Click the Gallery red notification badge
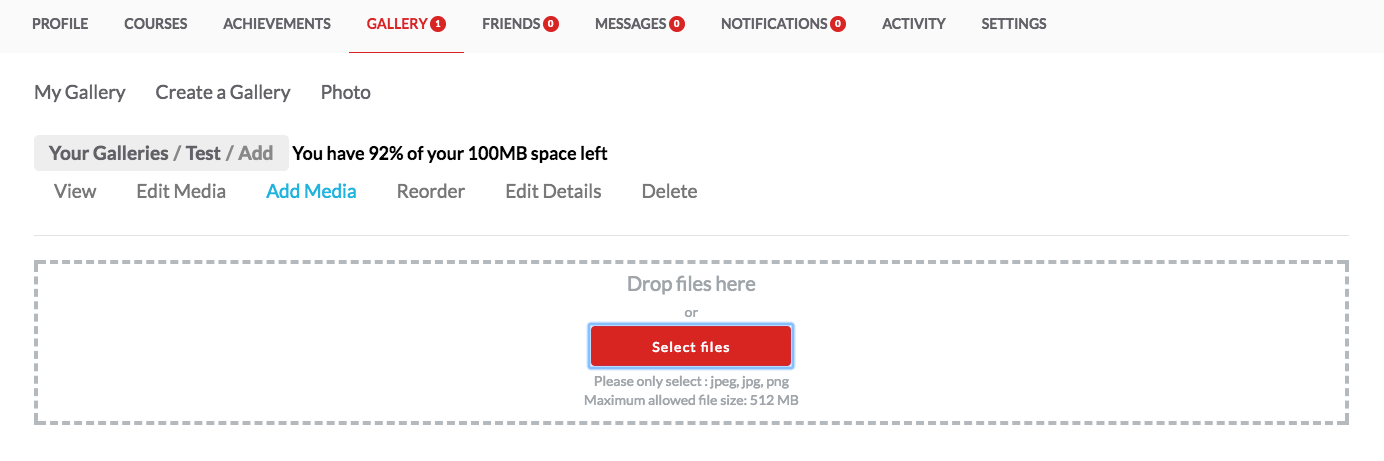This screenshot has width=1384, height=461. click(438, 24)
